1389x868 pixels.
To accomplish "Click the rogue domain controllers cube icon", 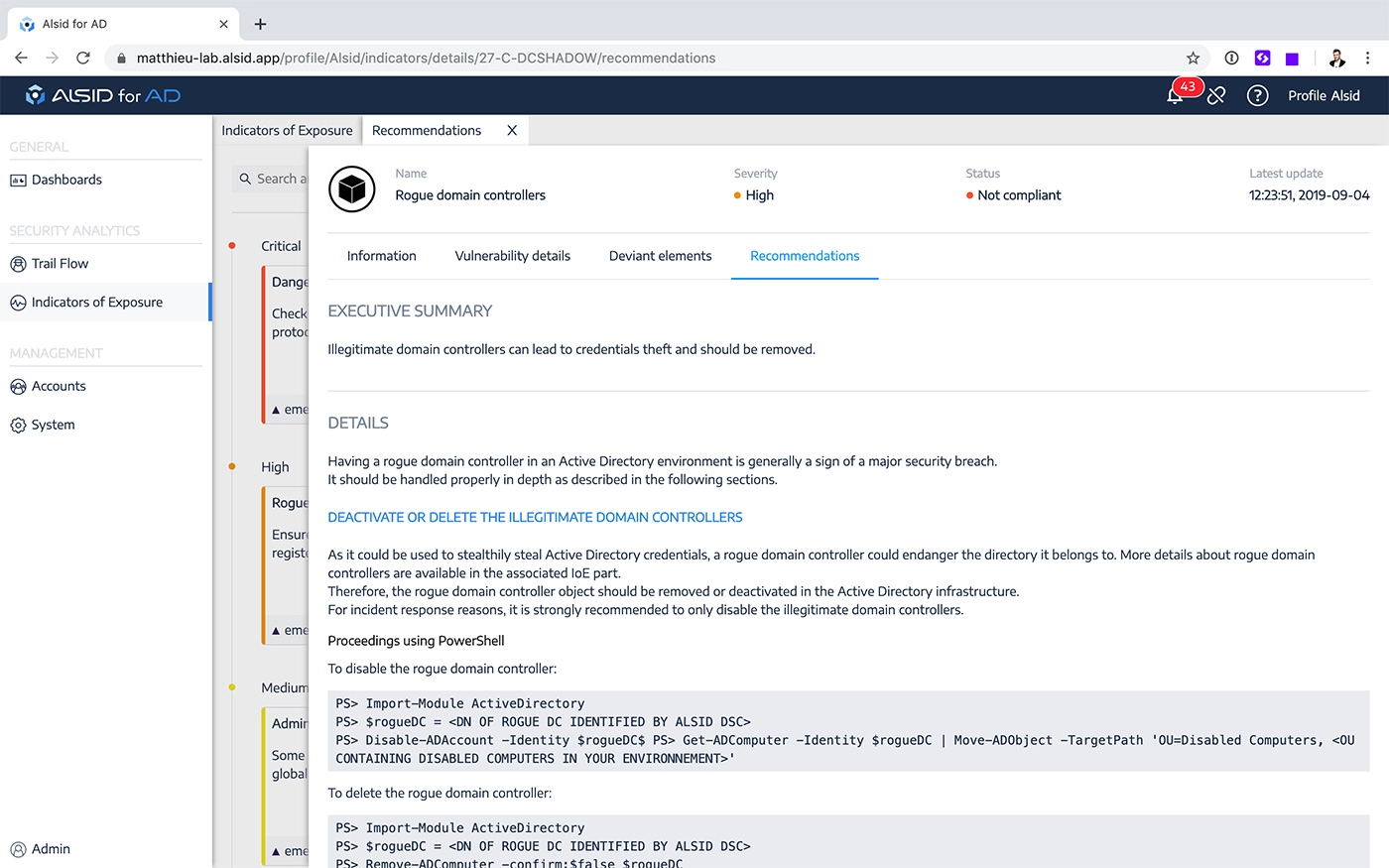I will point(352,188).
